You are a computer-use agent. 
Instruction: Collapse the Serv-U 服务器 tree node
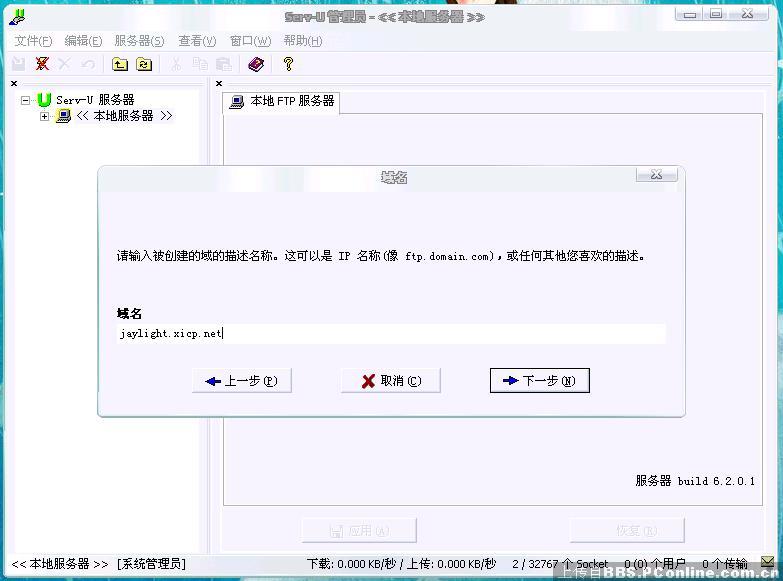pos(26,100)
